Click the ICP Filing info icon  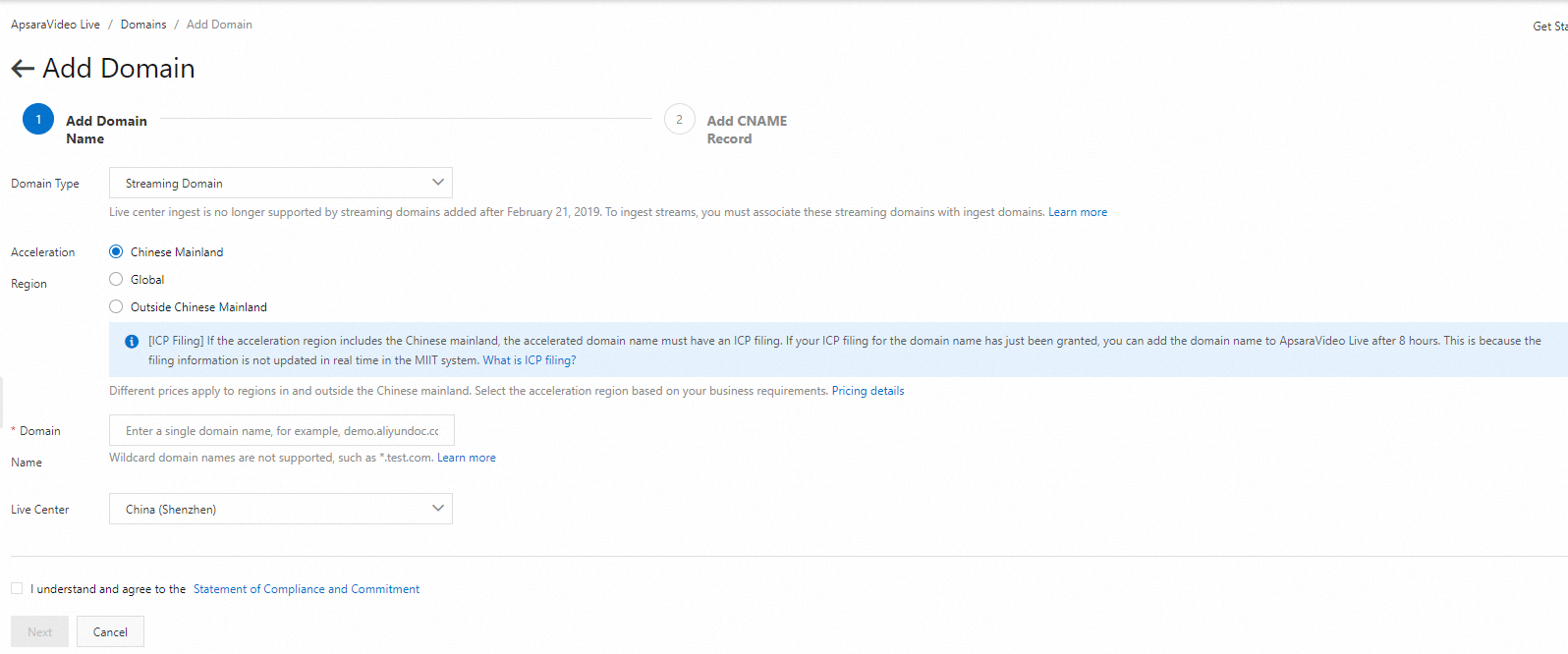click(132, 342)
